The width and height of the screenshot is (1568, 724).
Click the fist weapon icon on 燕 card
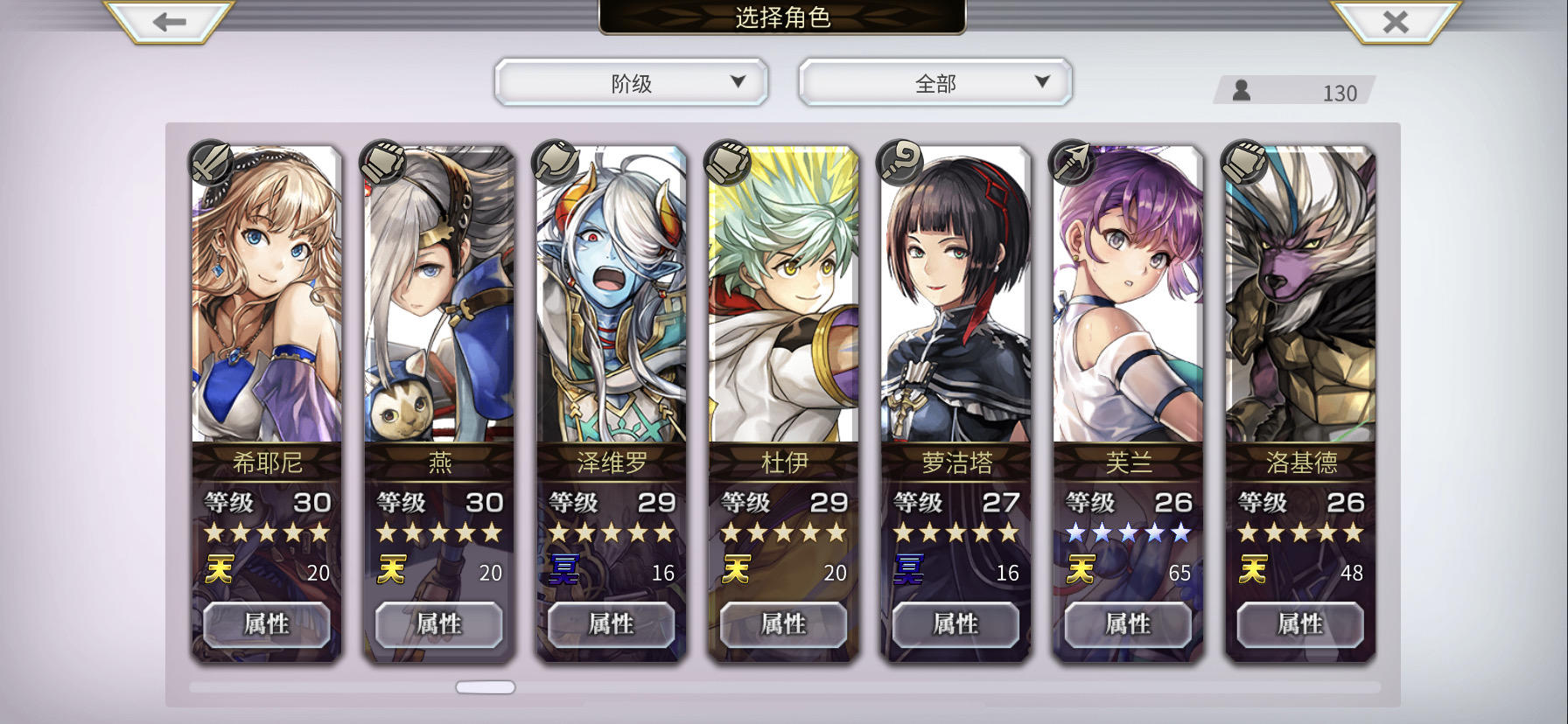pyautogui.click(x=383, y=163)
